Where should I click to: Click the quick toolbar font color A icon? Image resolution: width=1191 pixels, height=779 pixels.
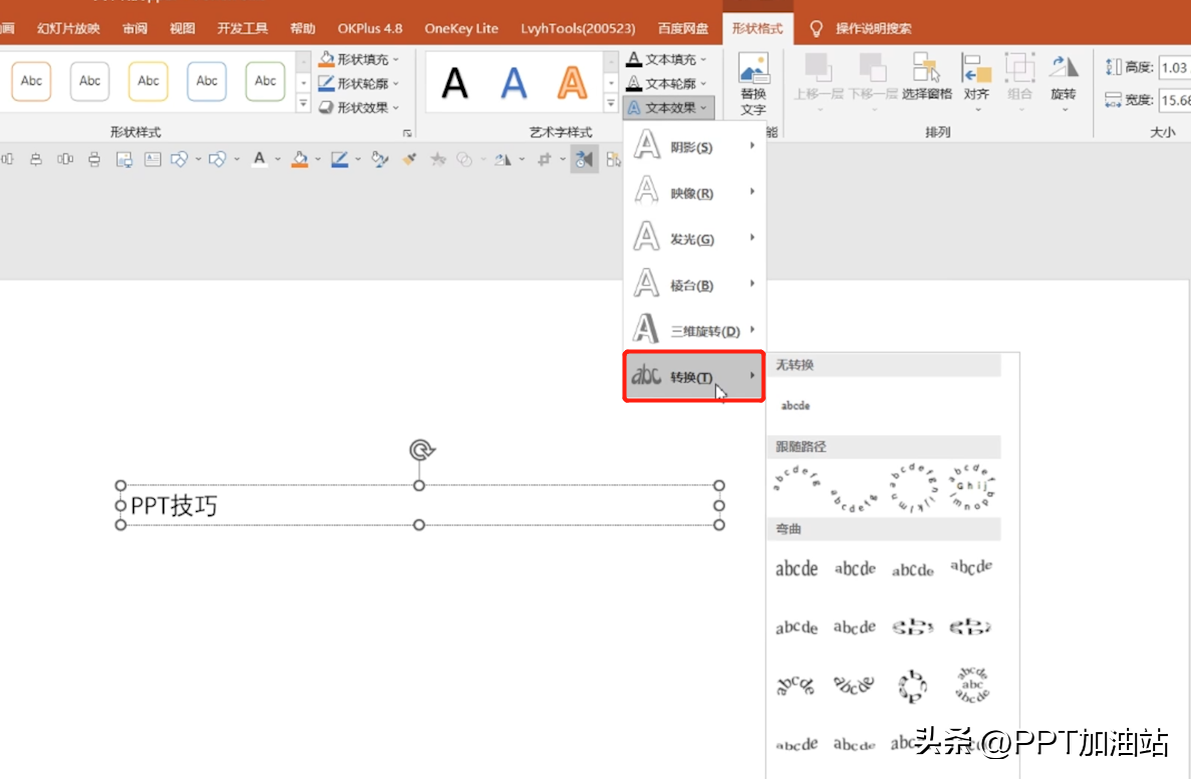click(x=260, y=159)
